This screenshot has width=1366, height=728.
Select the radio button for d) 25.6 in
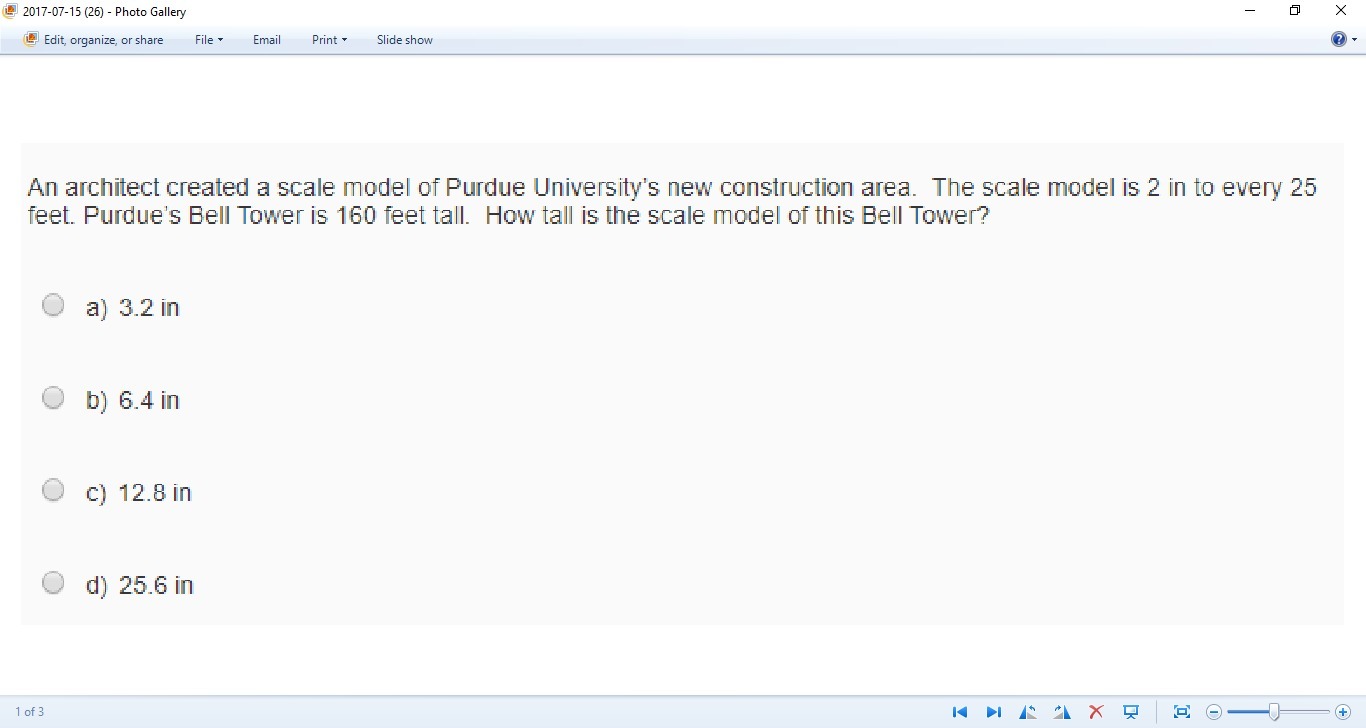pyautogui.click(x=53, y=583)
